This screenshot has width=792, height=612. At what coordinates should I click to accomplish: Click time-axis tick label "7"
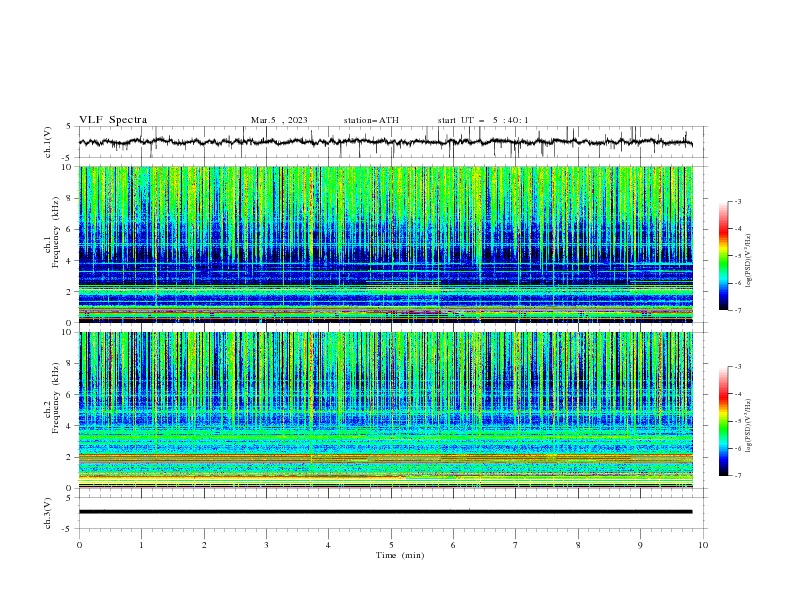tap(516, 545)
